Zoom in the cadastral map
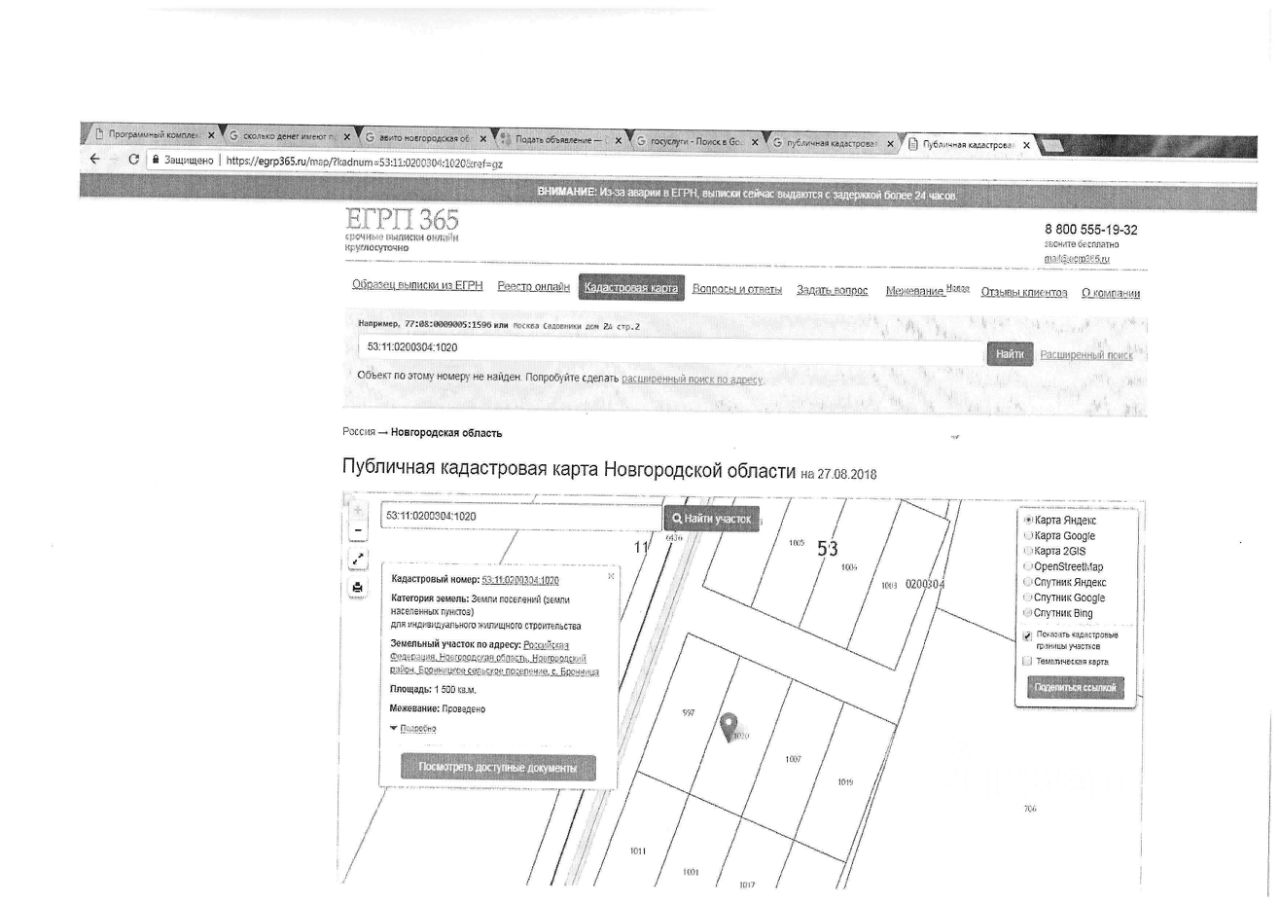1280x905 pixels. point(357,509)
